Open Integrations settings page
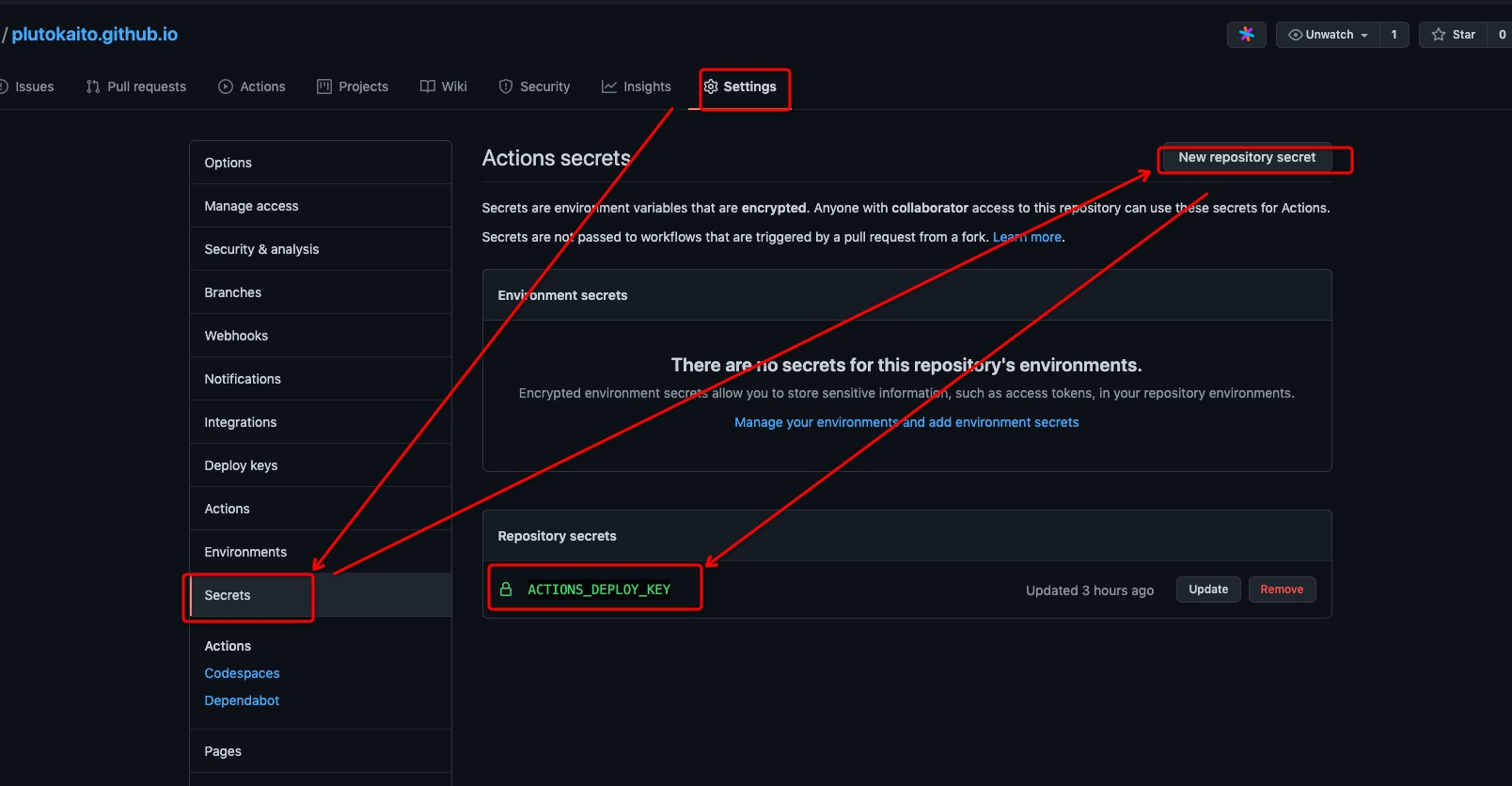The height and width of the screenshot is (786, 1512). pos(321,422)
